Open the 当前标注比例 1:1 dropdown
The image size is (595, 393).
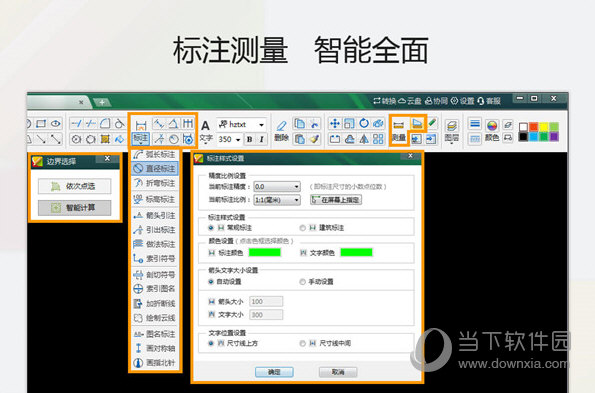[277, 200]
